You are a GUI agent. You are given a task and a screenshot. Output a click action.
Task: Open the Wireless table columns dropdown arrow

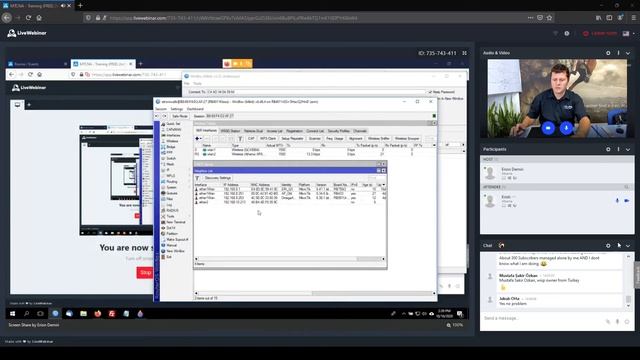click(x=434, y=145)
